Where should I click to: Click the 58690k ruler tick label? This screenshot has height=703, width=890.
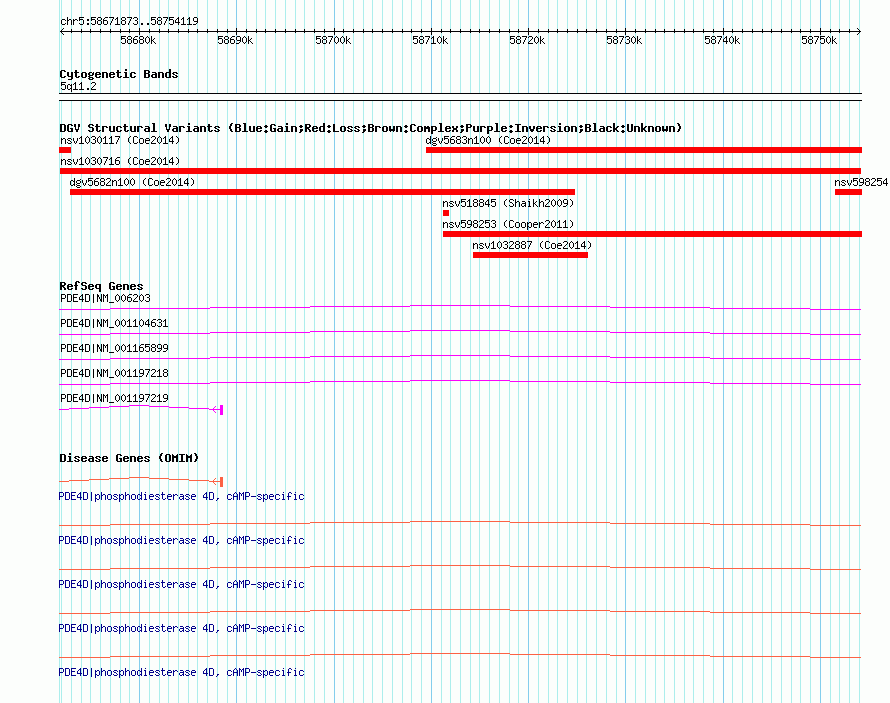235,40
